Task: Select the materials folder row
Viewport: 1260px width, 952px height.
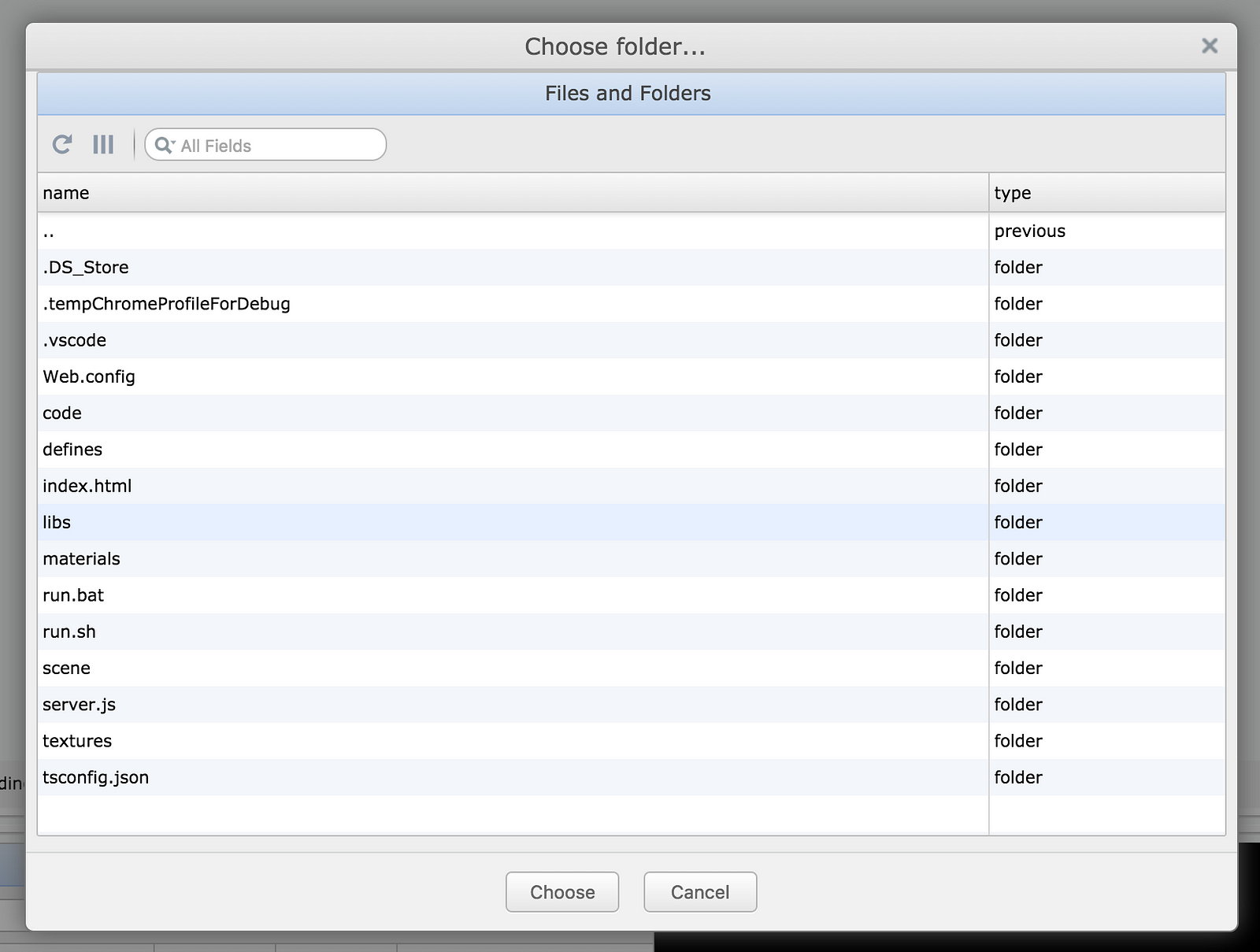Action: [632, 559]
